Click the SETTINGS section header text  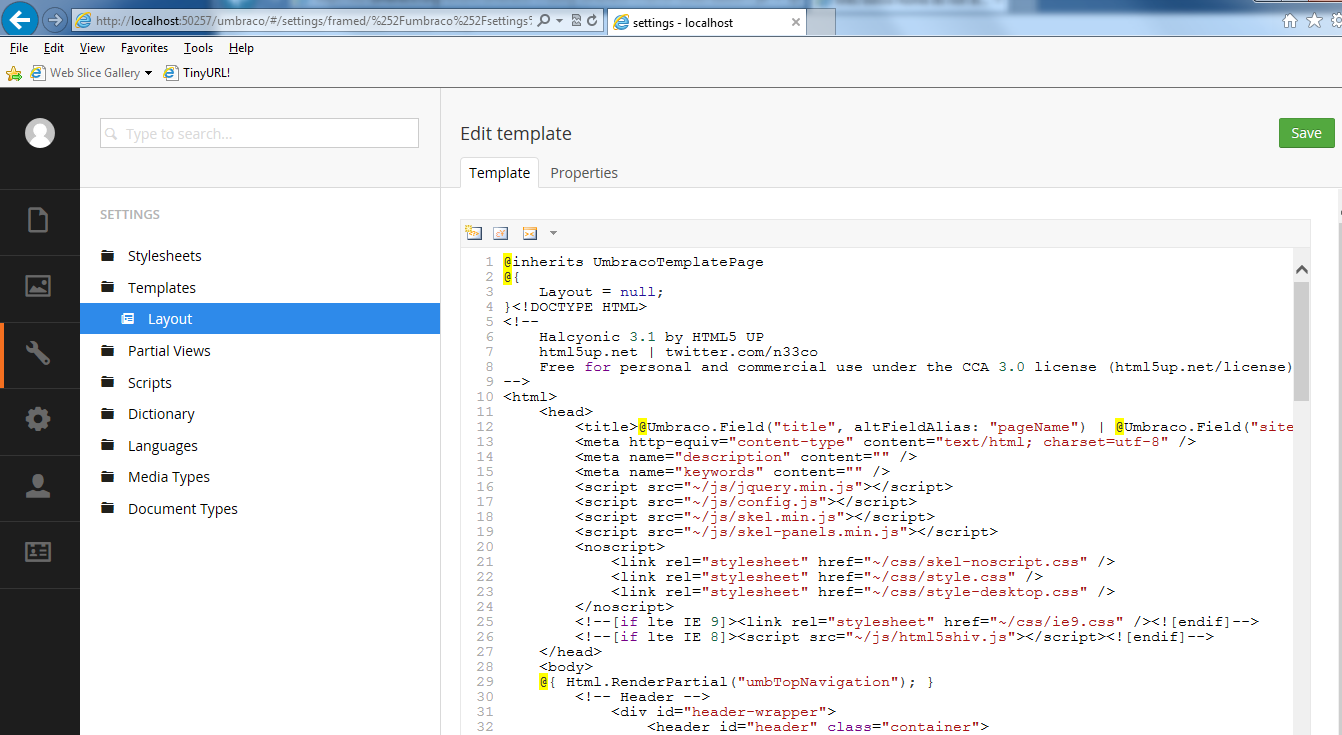pyautogui.click(x=130, y=215)
